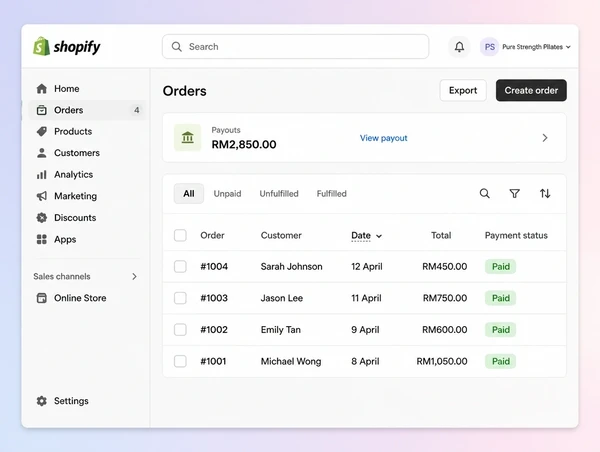The image size is (600, 452).
Task: Toggle the select all orders checkbox
Action: [180, 235]
